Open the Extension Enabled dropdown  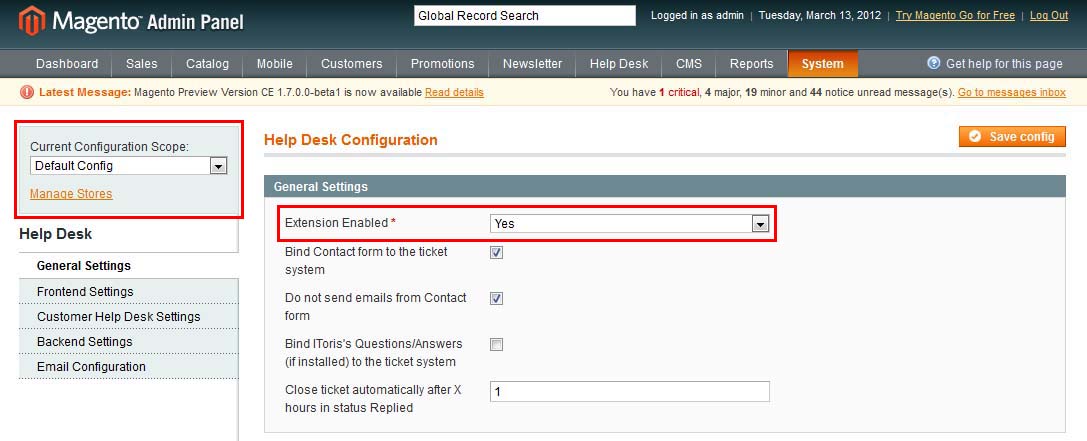(x=629, y=224)
